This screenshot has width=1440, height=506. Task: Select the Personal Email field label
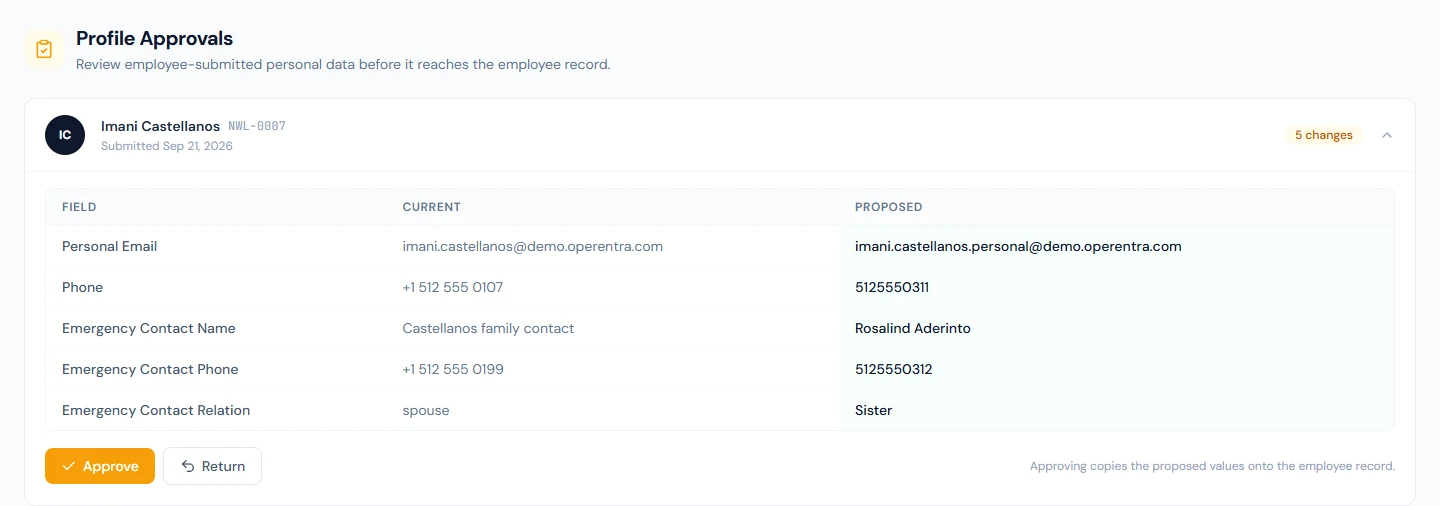(109, 246)
